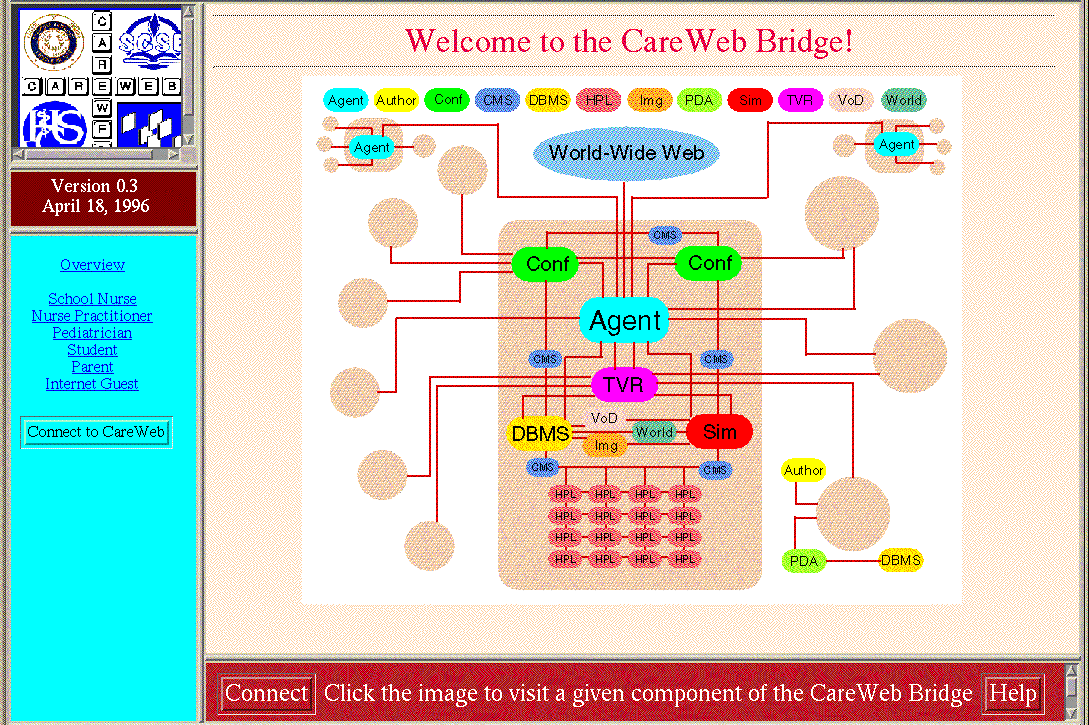
Task: Open the Internet Guest link
Action: [92, 383]
